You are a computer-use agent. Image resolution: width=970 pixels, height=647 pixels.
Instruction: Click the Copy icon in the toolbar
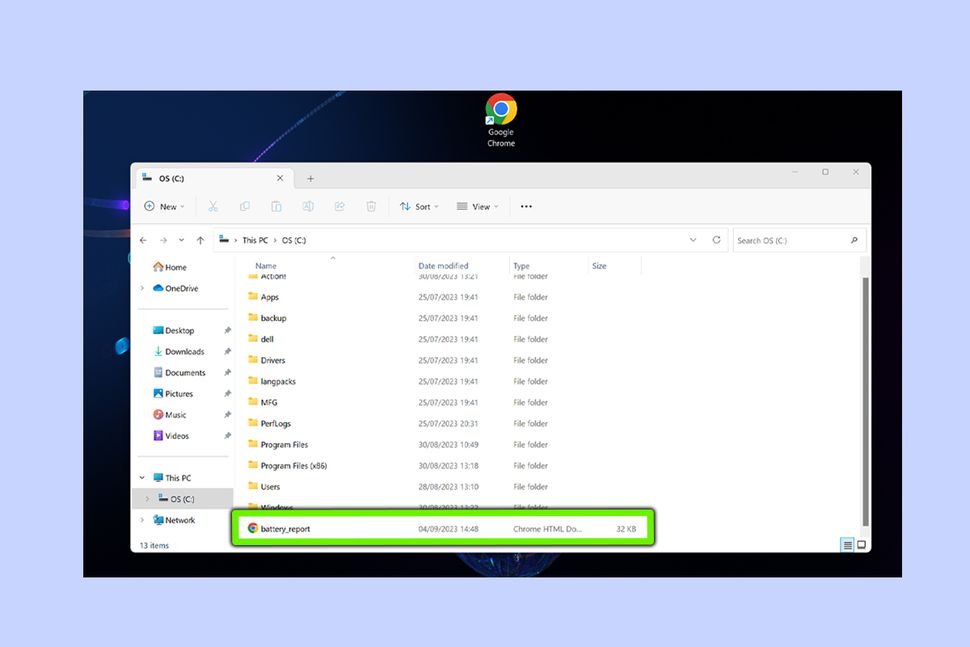245,206
